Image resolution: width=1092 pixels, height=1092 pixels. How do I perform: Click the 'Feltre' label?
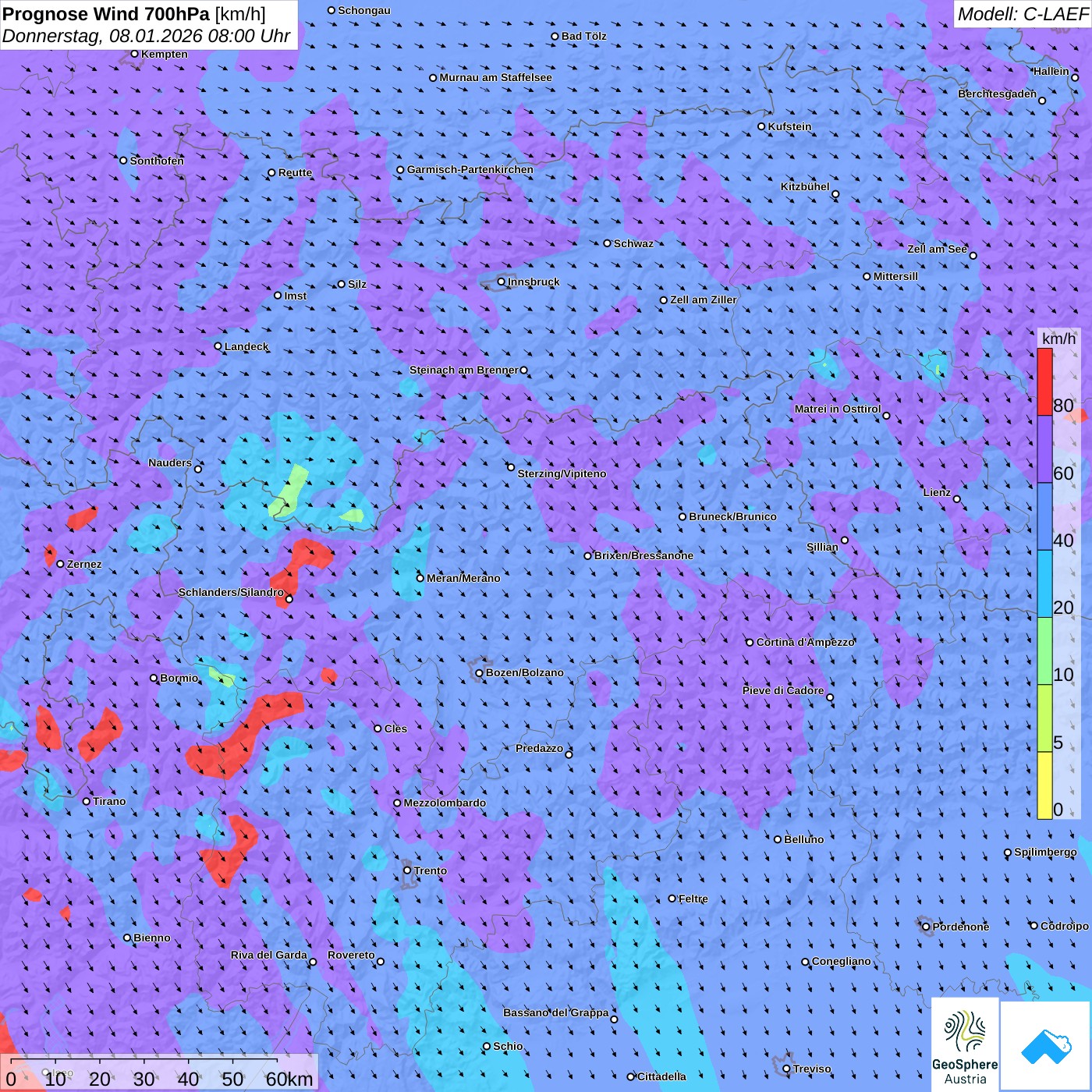tap(693, 899)
